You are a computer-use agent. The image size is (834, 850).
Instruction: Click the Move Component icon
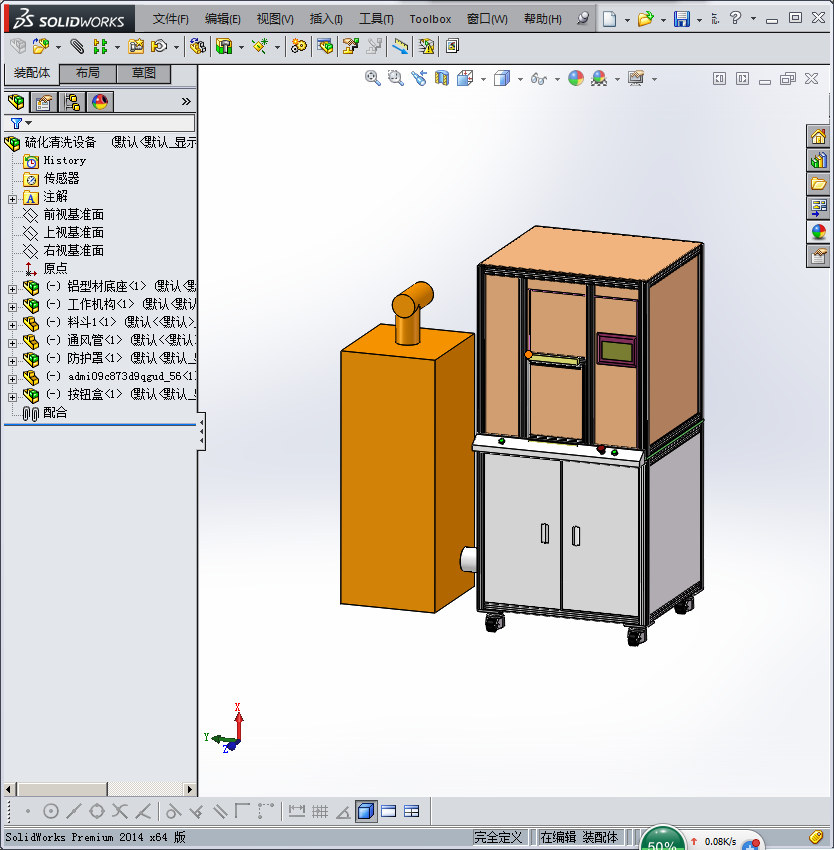click(x=159, y=46)
